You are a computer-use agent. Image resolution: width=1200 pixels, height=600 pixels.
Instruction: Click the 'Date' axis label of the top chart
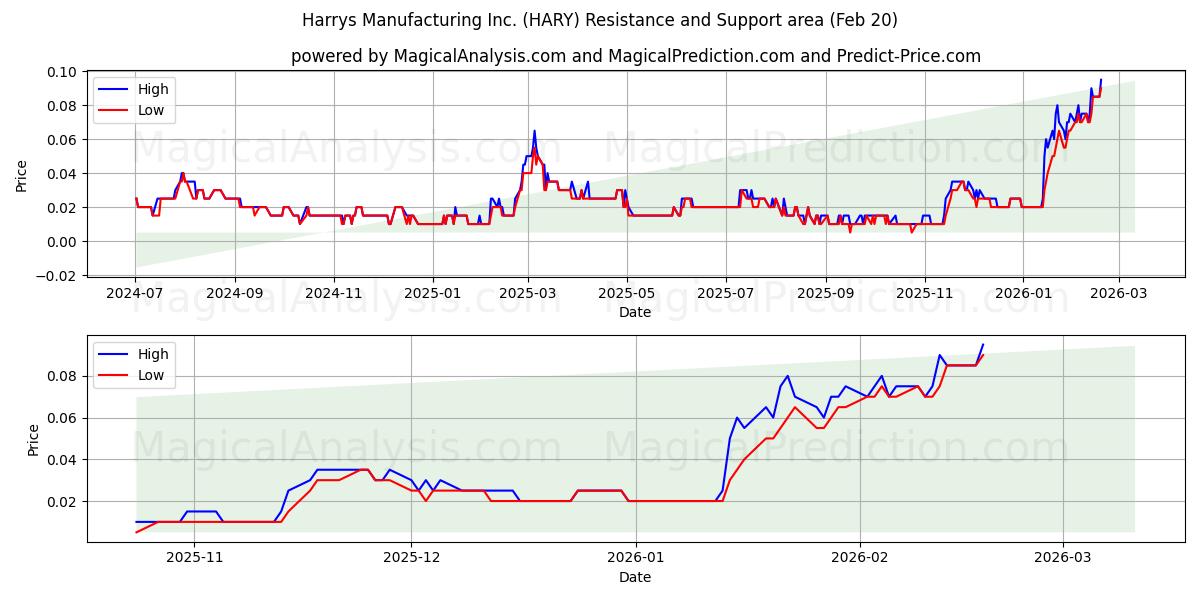pyautogui.click(x=635, y=312)
